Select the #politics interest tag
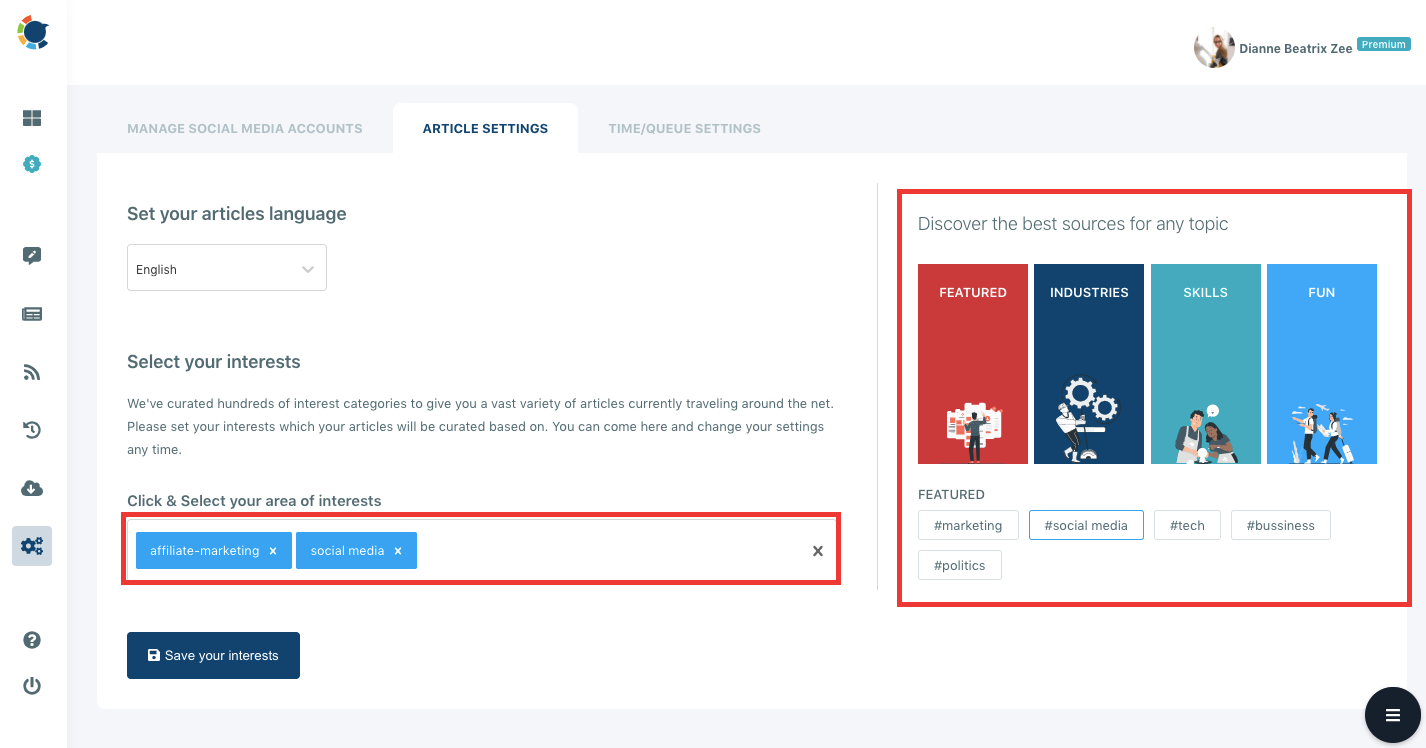This screenshot has width=1426, height=748. (x=959, y=565)
